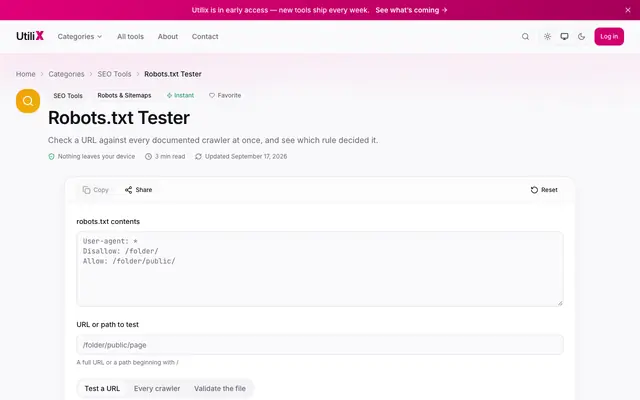Open All tools page
640x400 pixels.
130,36
